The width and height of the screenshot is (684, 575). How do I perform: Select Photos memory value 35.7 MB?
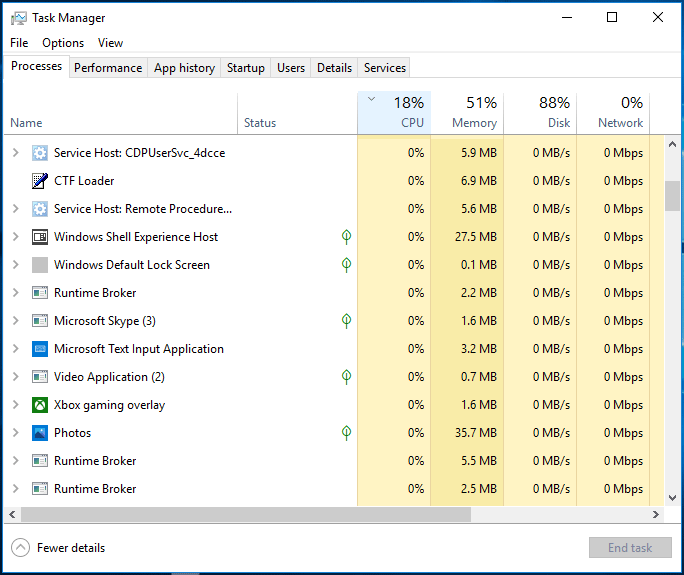pyautogui.click(x=476, y=433)
